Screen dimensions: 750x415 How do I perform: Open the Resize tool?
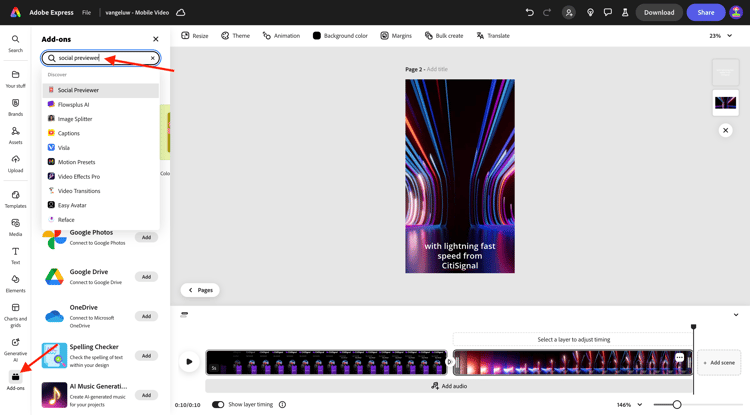[x=195, y=36]
